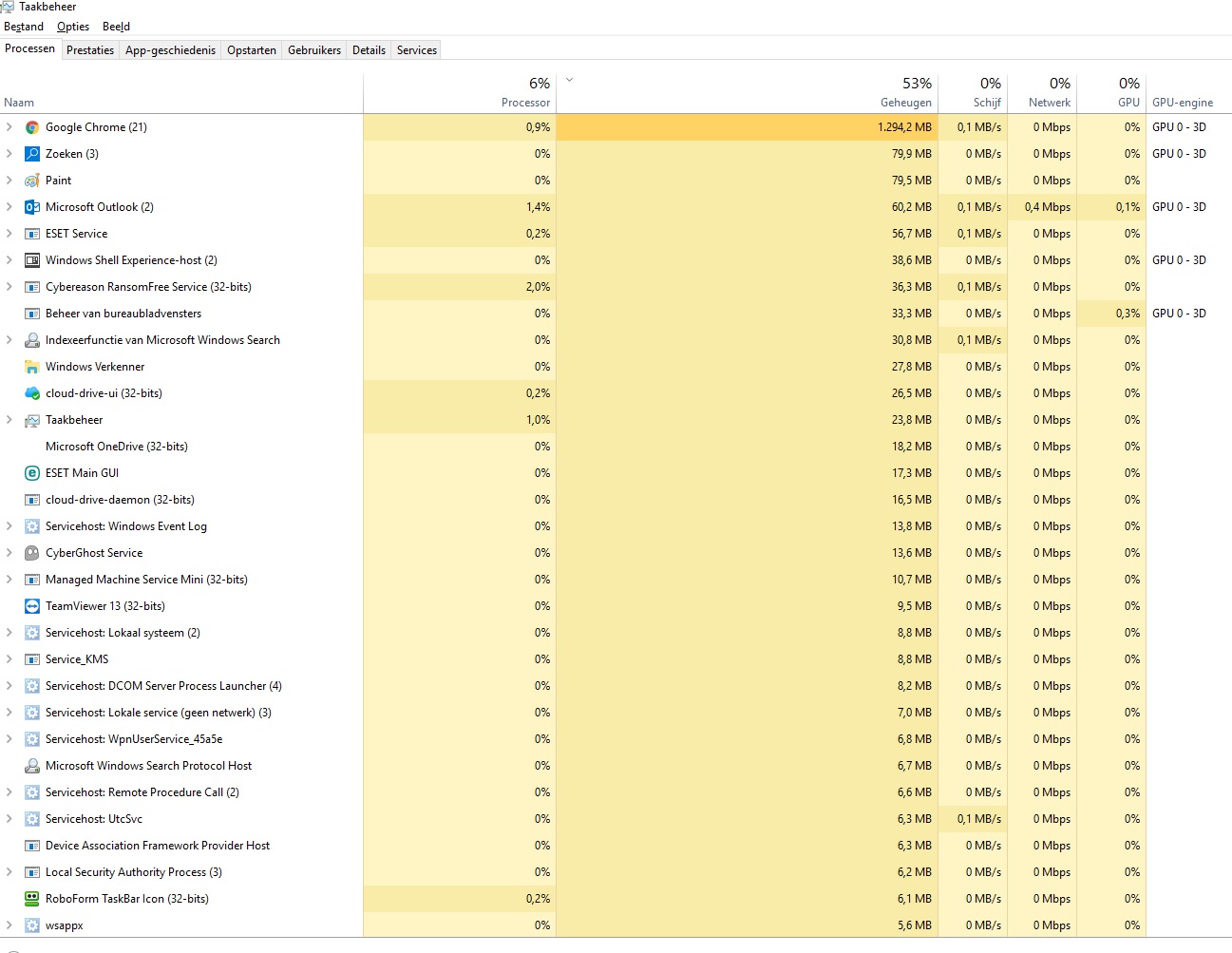The height and width of the screenshot is (953, 1232).
Task: Click the Paint application icon
Action: 32,181
